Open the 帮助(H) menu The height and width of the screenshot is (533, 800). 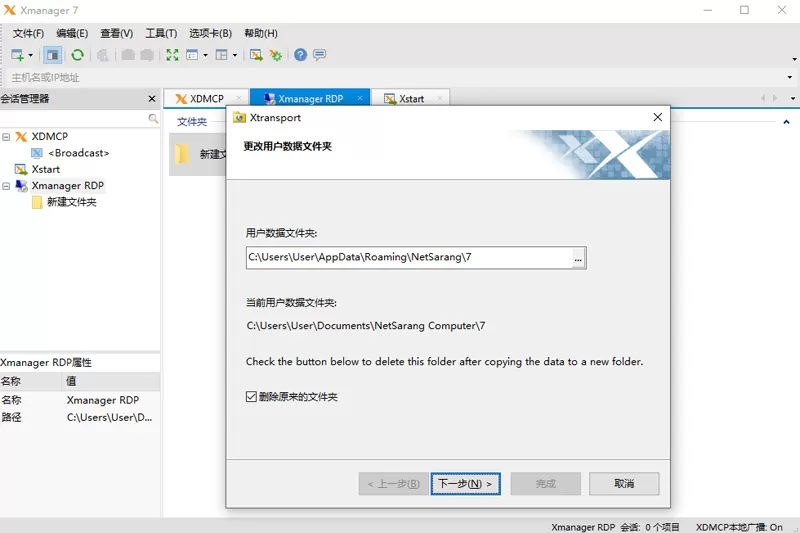coord(261,33)
